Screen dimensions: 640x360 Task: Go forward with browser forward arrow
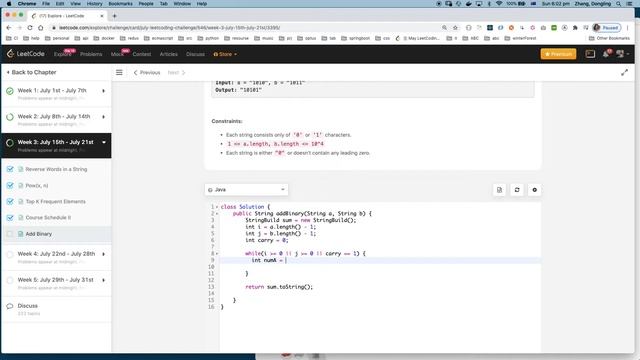click(19, 28)
